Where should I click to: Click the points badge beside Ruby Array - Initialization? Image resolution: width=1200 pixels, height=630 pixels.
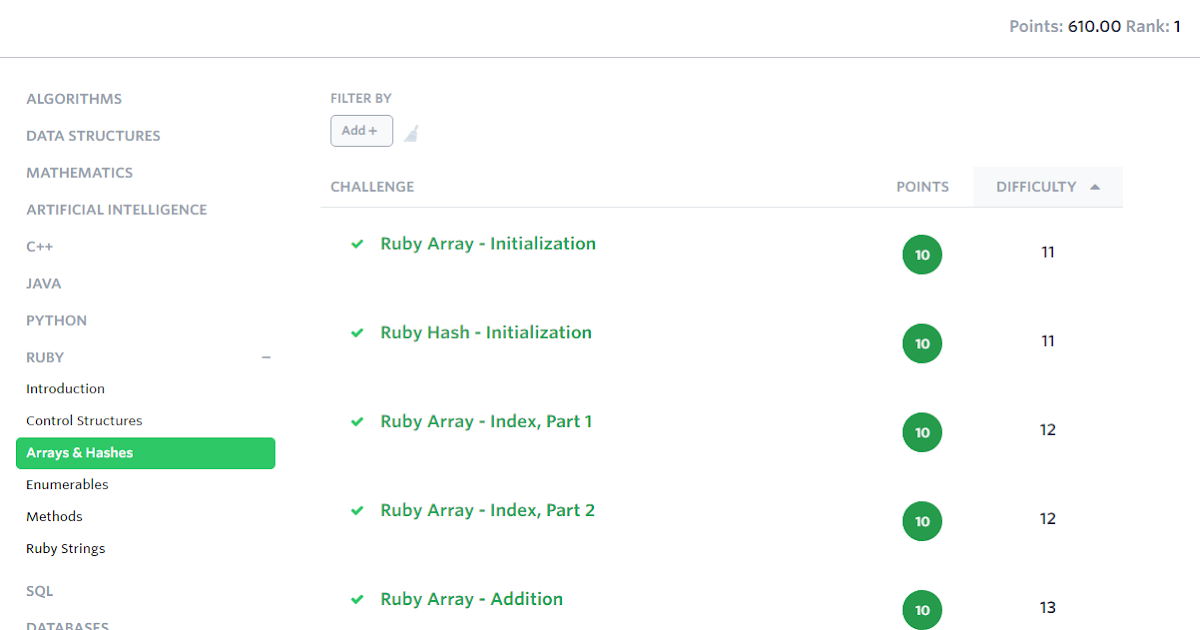click(921, 254)
